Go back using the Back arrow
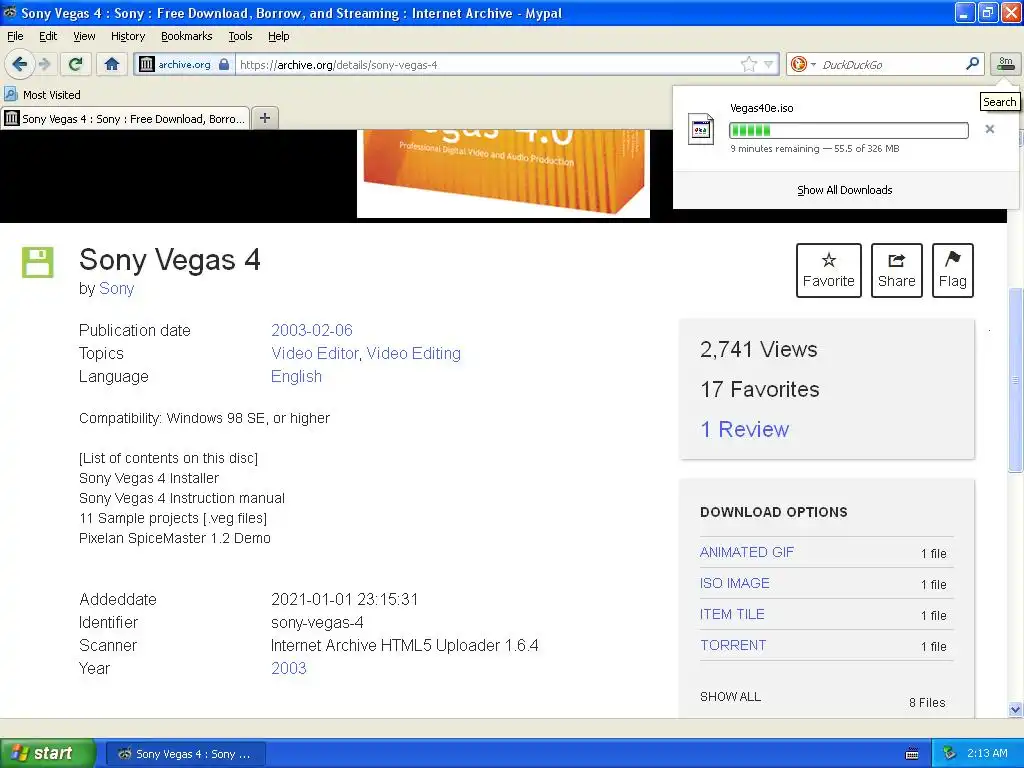The height and width of the screenshot is (768, 1024). [x=20, y=64]
